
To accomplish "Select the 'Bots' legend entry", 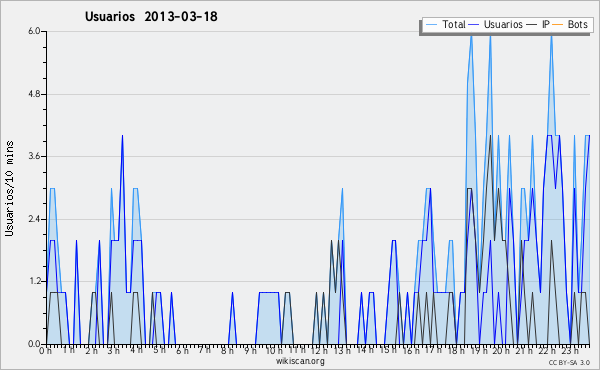I will coord(570,24).
